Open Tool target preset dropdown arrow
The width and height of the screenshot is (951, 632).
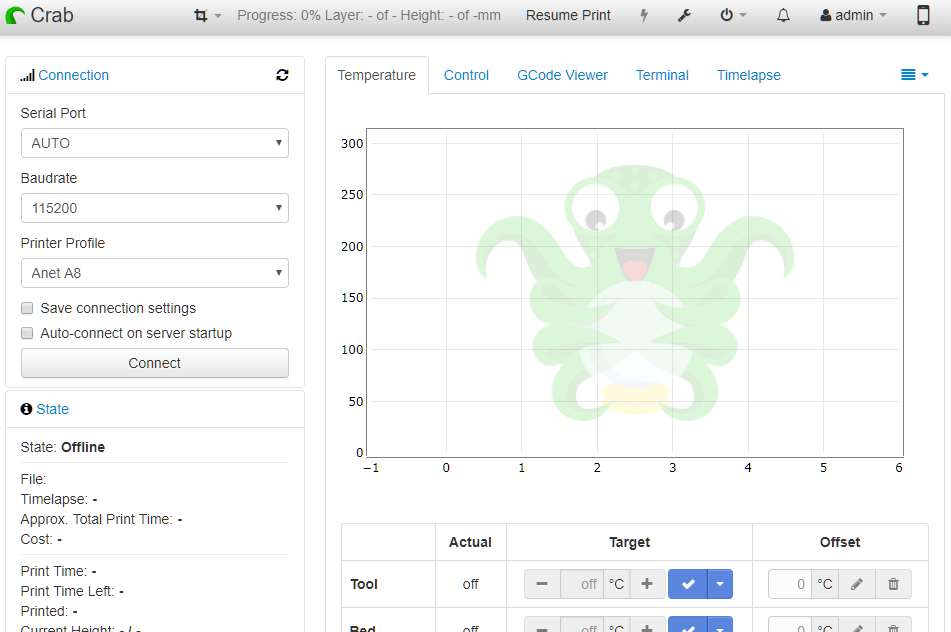pos(720,584)
